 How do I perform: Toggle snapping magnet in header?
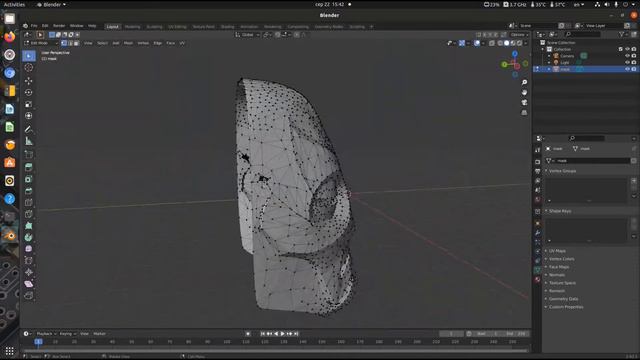pos(278,35)
